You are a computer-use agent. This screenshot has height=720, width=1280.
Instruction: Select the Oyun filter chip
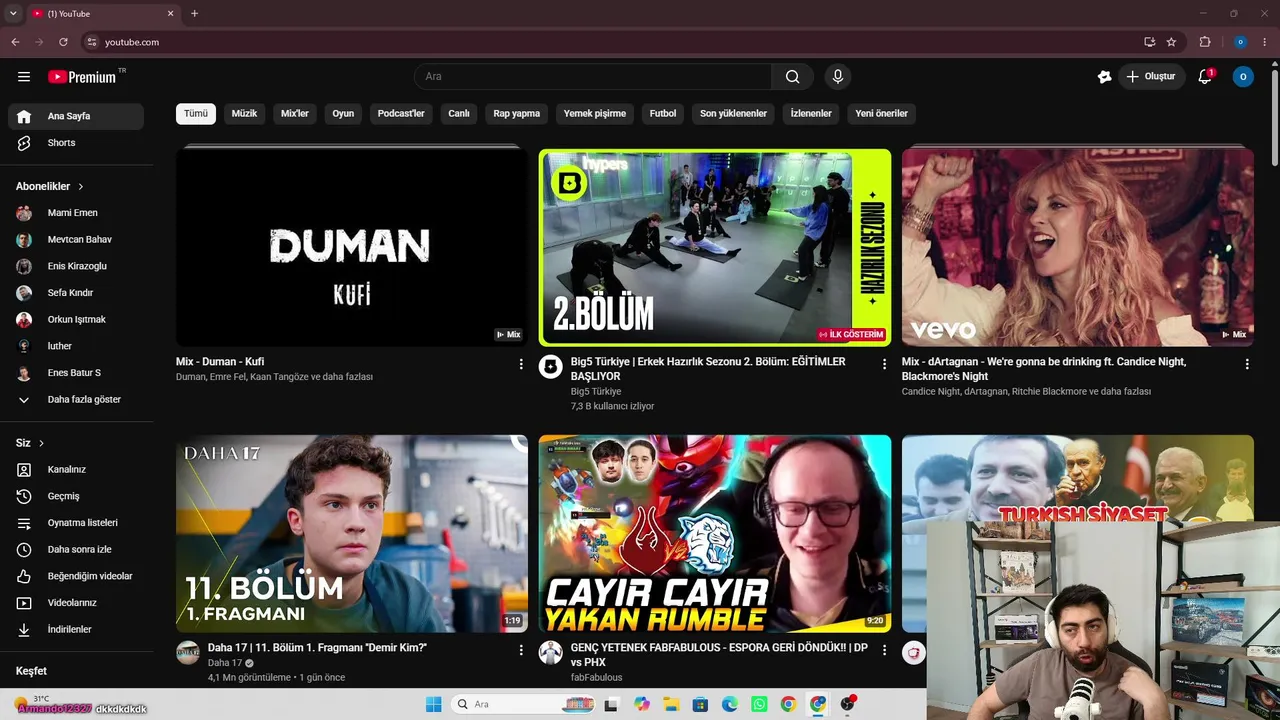click(343, 113)
